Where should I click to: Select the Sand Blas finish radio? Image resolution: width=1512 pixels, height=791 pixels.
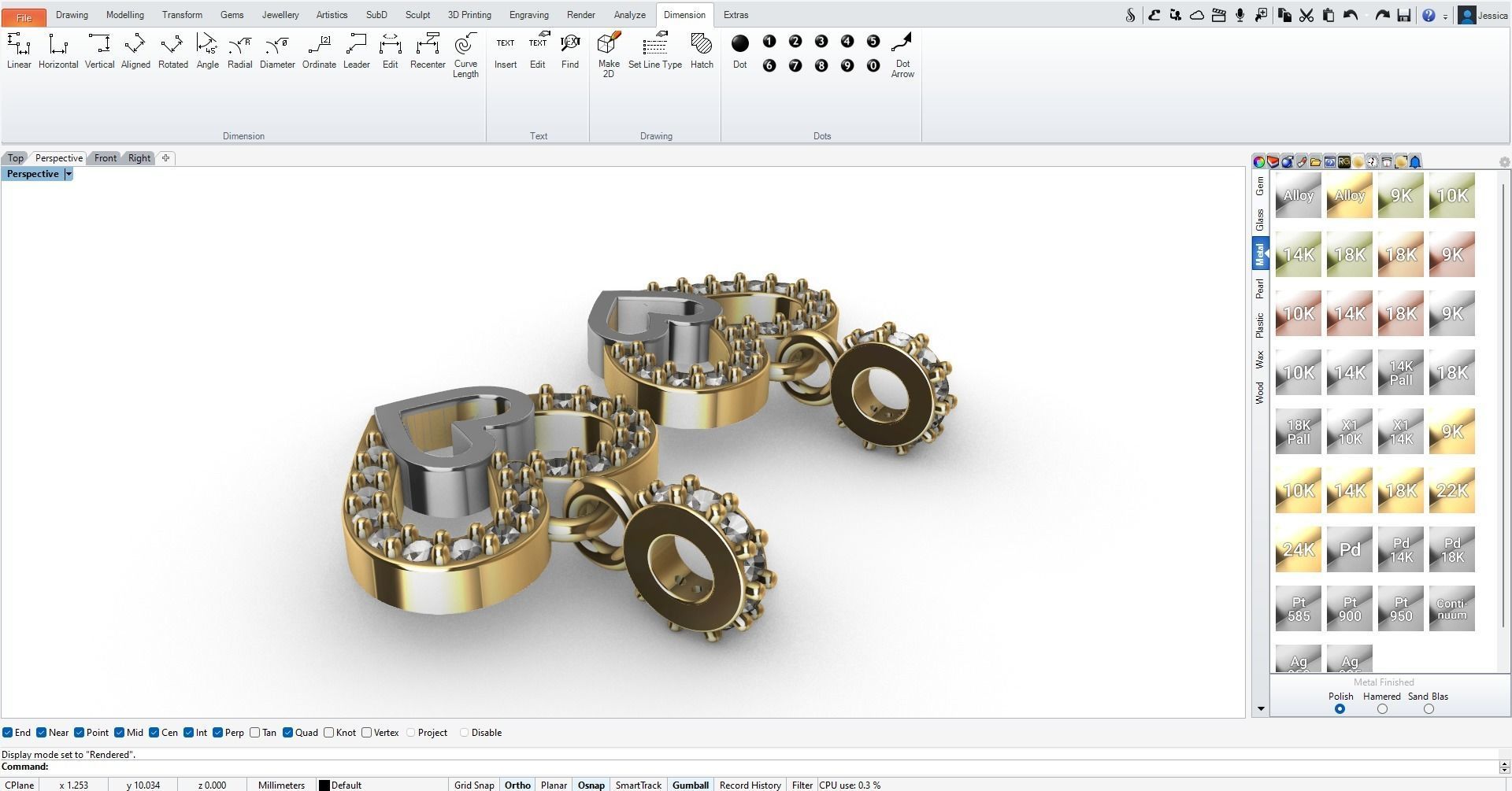pyautogui.click(x=1429, y=709)
